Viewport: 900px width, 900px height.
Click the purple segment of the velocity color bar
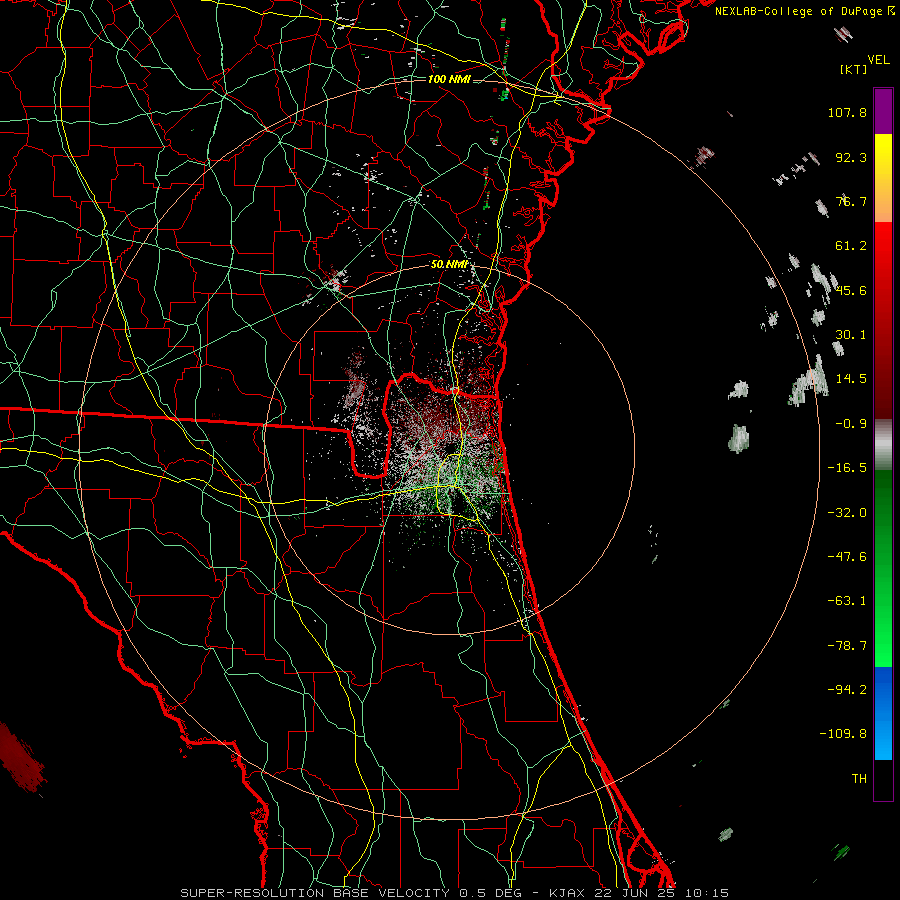coord(883,111)
